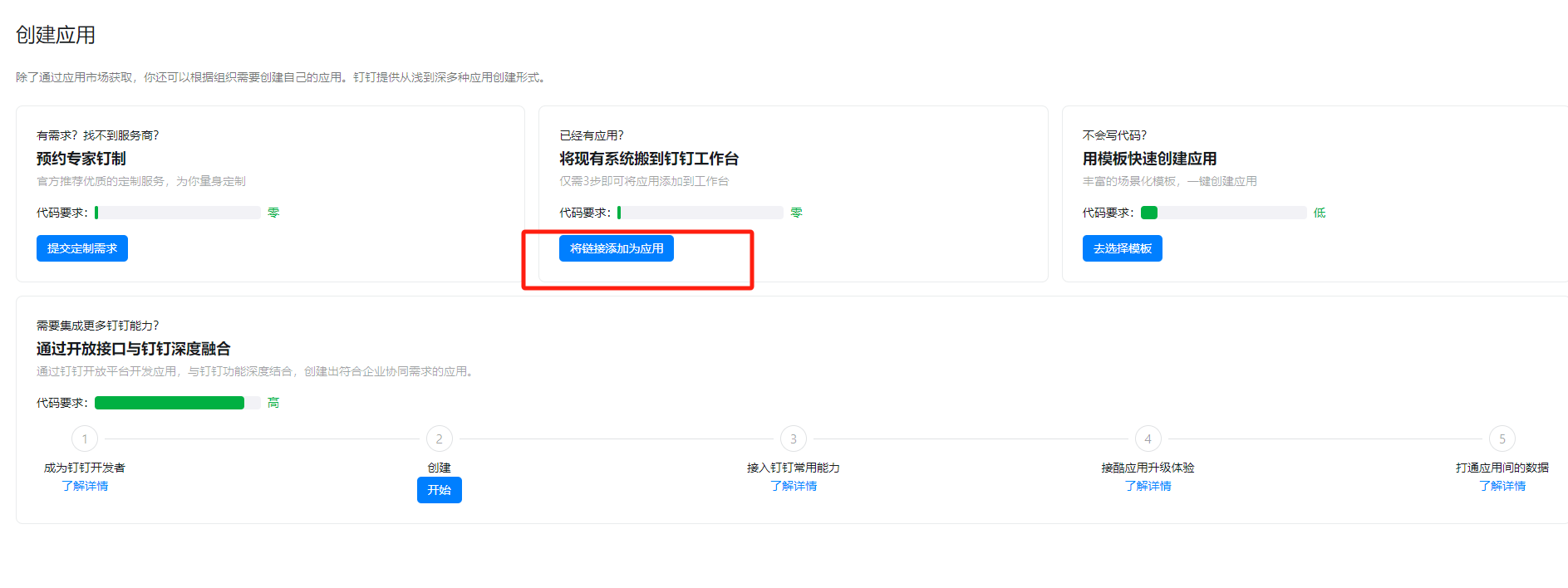The height and width of the screenshot is (588, 1568).
Task: Click 丰富的场景化模板 description
Action: point(1170,181)
